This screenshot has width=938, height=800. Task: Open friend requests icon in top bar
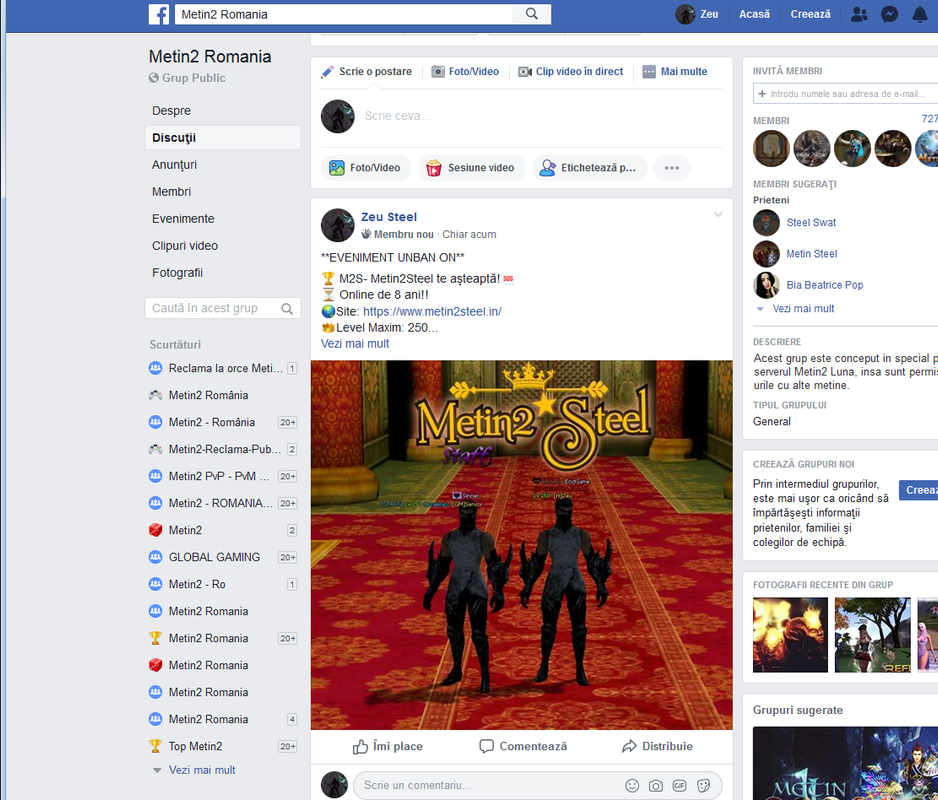point(859,14)
